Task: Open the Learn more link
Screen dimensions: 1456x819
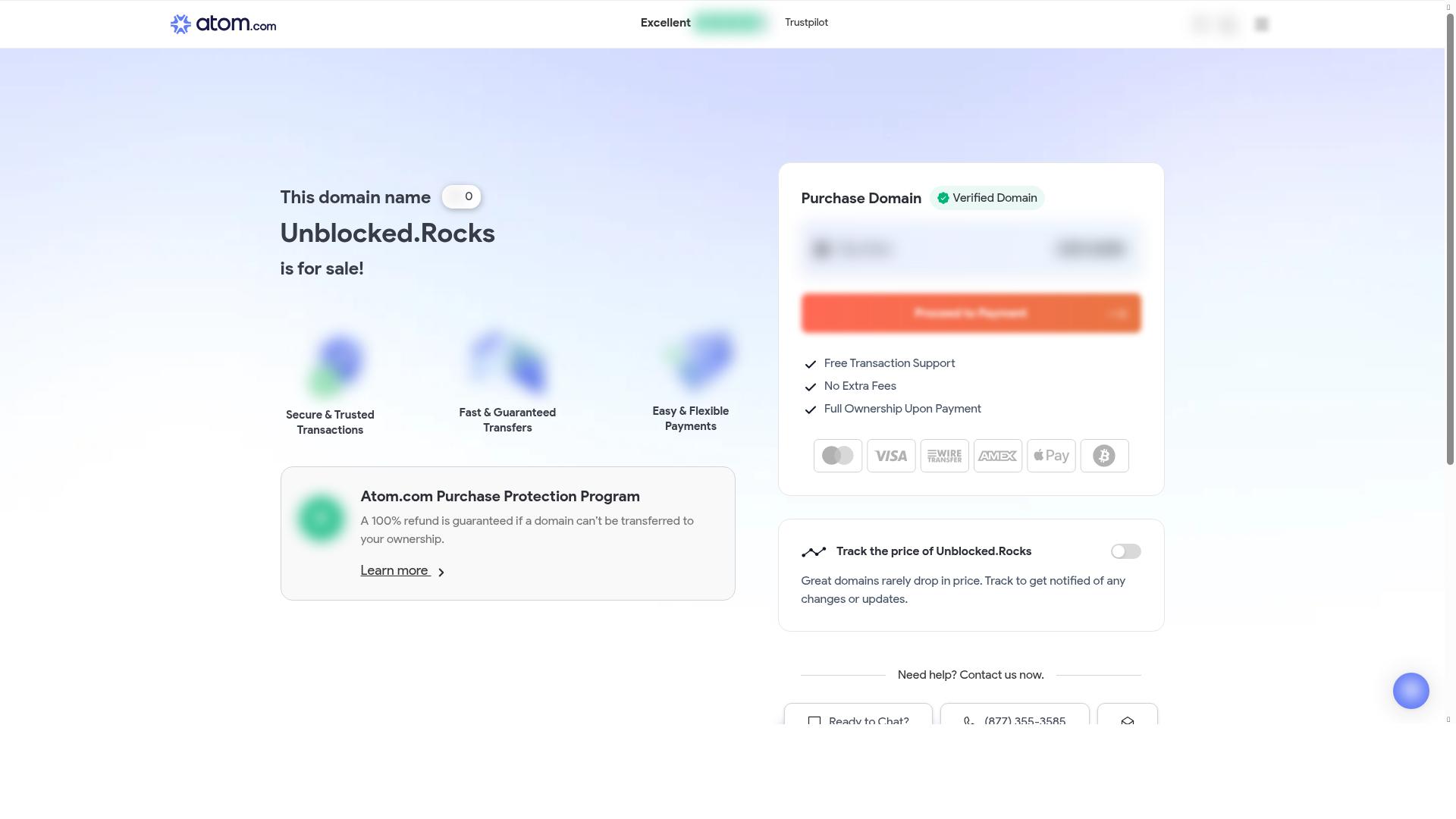Action: click(x=394, y=571)
